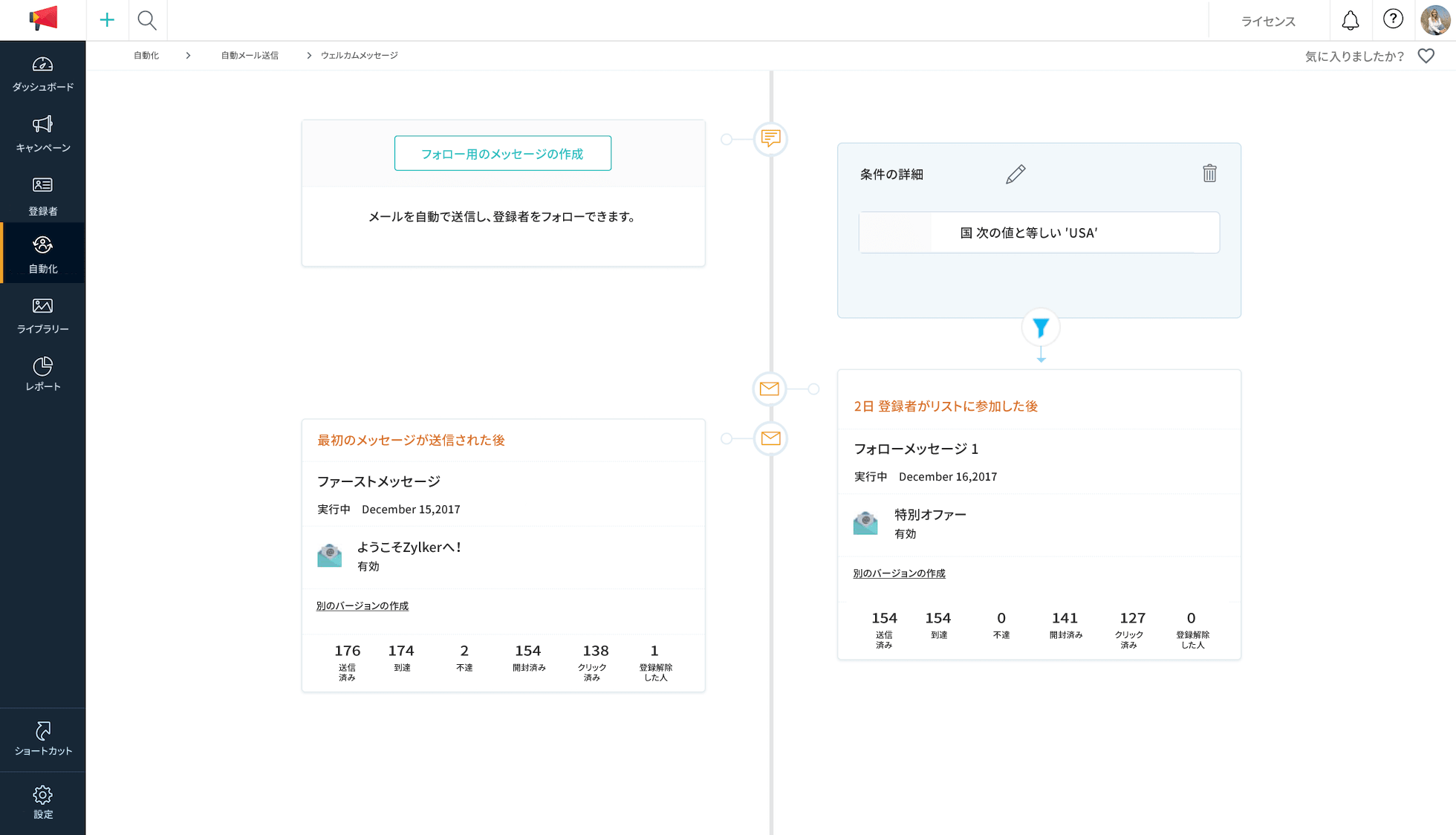The image size is (1456, 835).
Task: Click the ようこそZylkerへ！ email thumbnail icon
Action: click(330, 555)
